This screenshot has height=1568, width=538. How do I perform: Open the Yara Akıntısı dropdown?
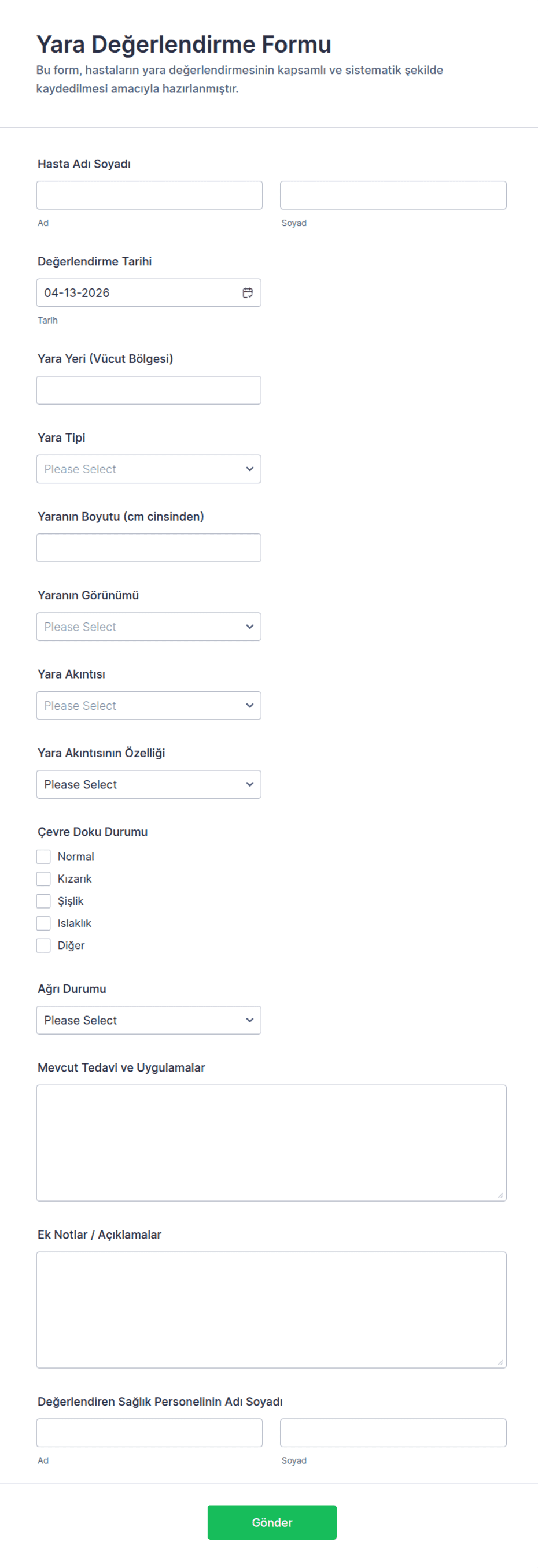tap(149, 706)
